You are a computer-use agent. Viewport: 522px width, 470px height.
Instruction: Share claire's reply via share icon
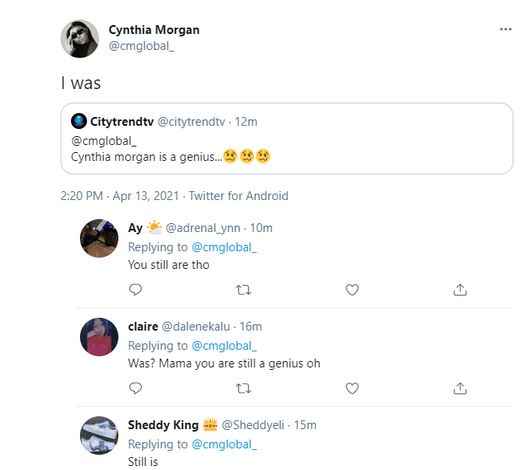(x=460, y=388)
